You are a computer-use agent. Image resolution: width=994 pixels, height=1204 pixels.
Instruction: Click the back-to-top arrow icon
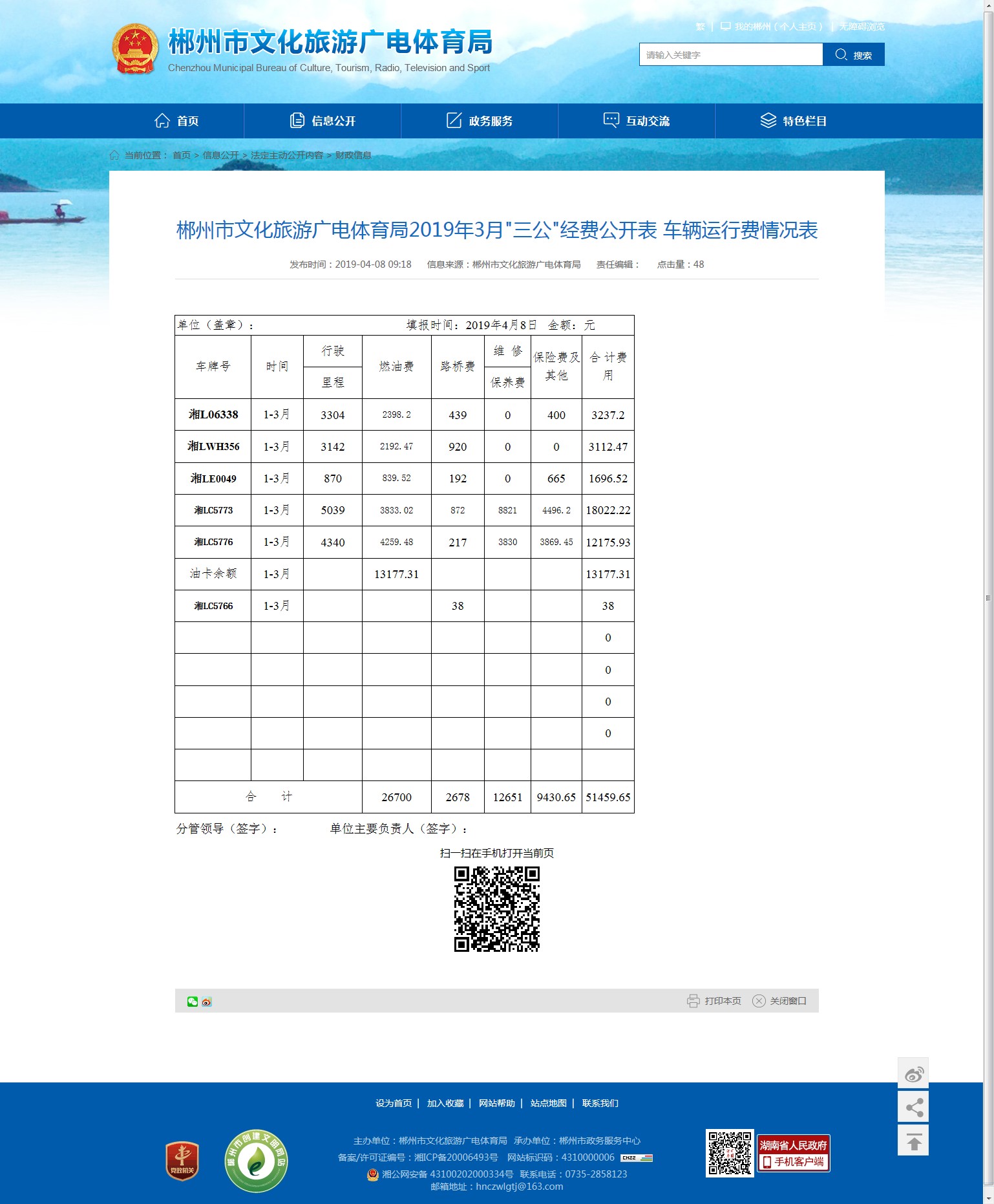pyautogui.click(x=913, y=1141)
